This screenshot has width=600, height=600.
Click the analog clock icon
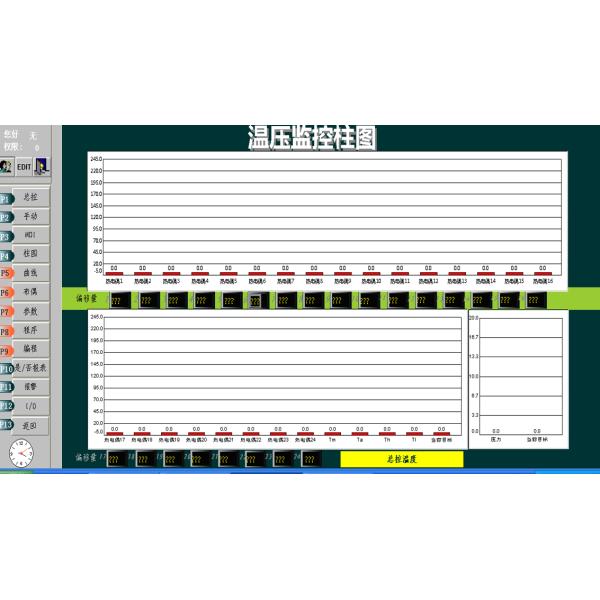click(18, 452)
